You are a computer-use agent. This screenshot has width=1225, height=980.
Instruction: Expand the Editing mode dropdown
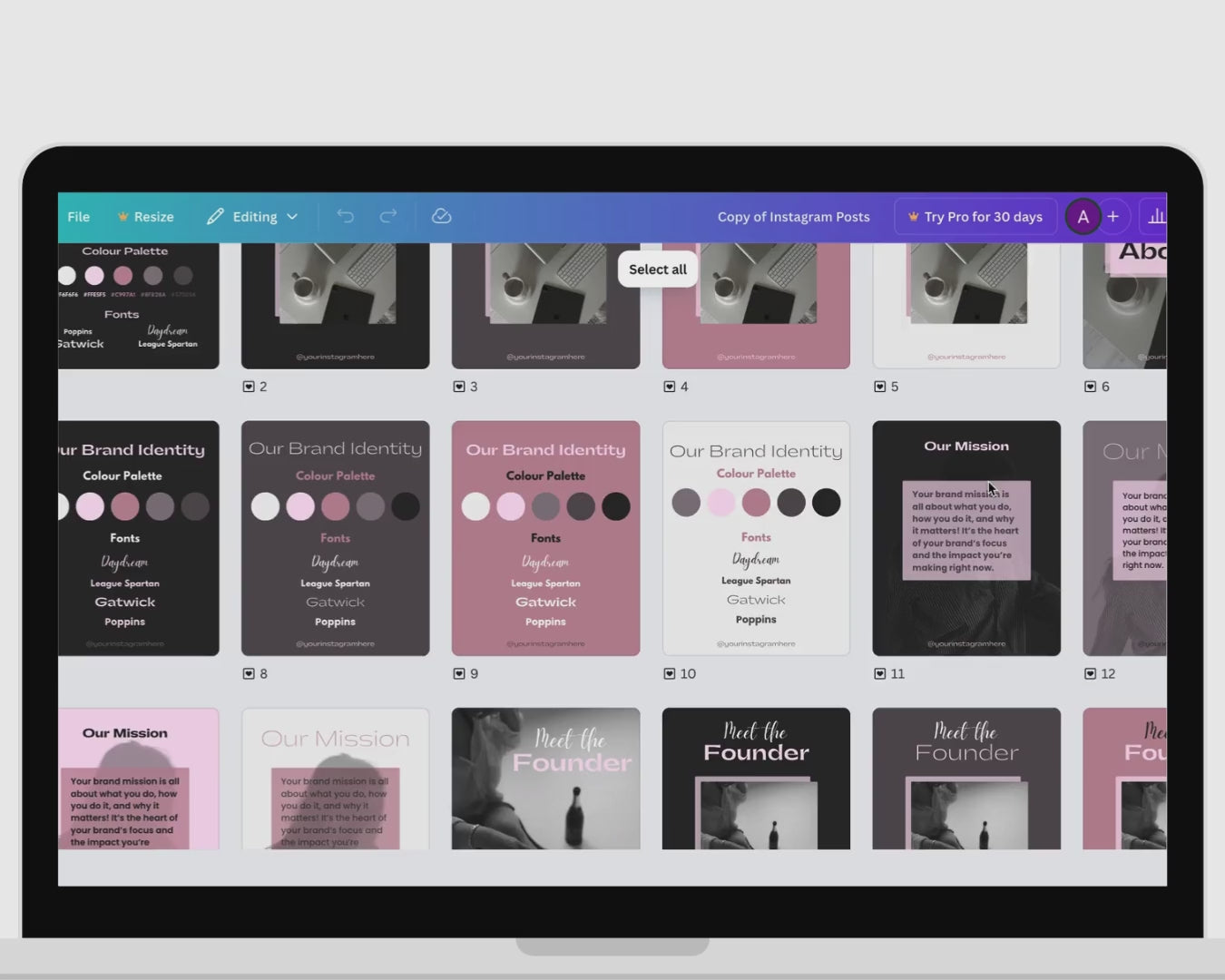click(252, 217)
